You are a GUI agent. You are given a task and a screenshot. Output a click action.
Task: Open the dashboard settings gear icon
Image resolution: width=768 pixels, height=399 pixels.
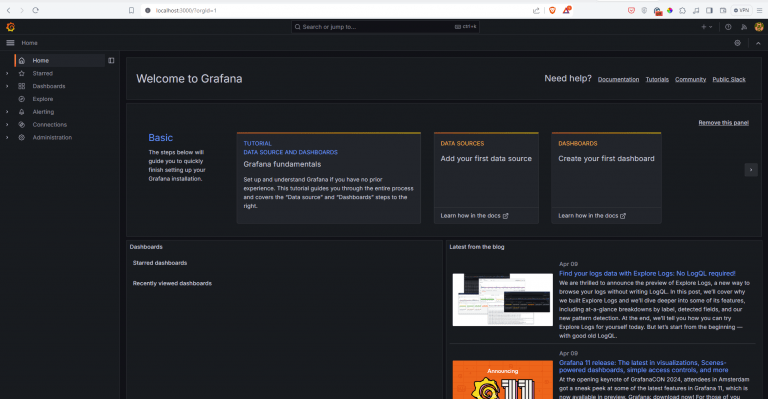737,43
